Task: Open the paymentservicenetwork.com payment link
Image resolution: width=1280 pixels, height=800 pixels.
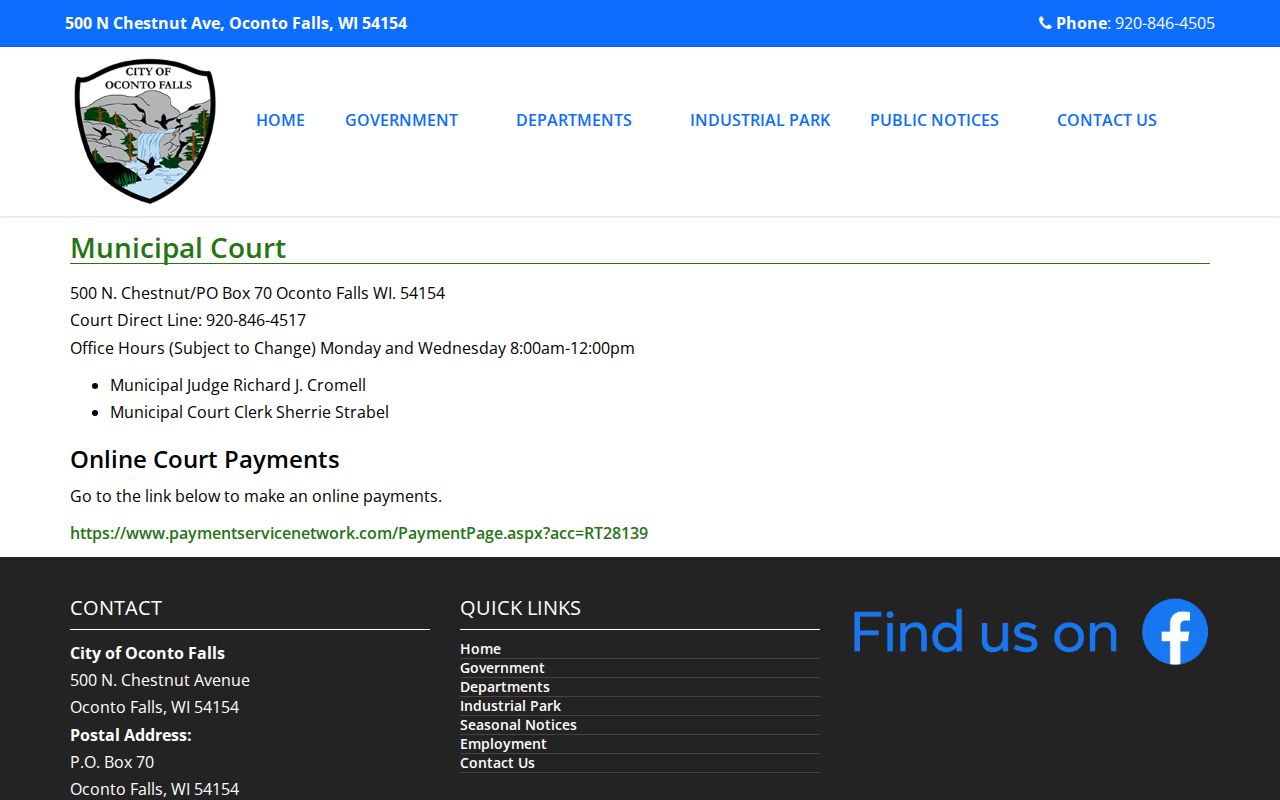Action: pos(359,533)
